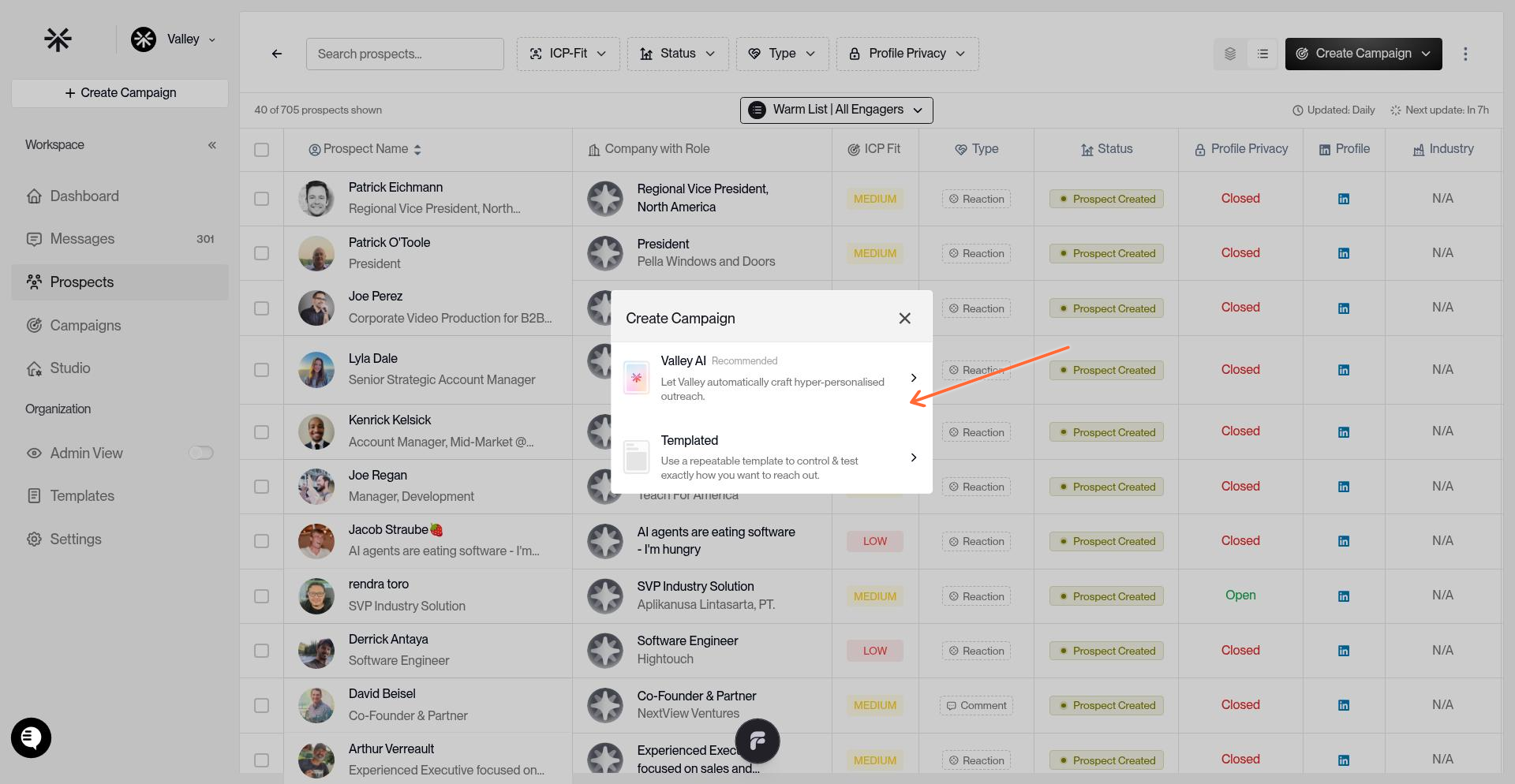The image size is (1515, 784).
Task: Check the box for Lyla Dale
Action: tap(262, 370)
